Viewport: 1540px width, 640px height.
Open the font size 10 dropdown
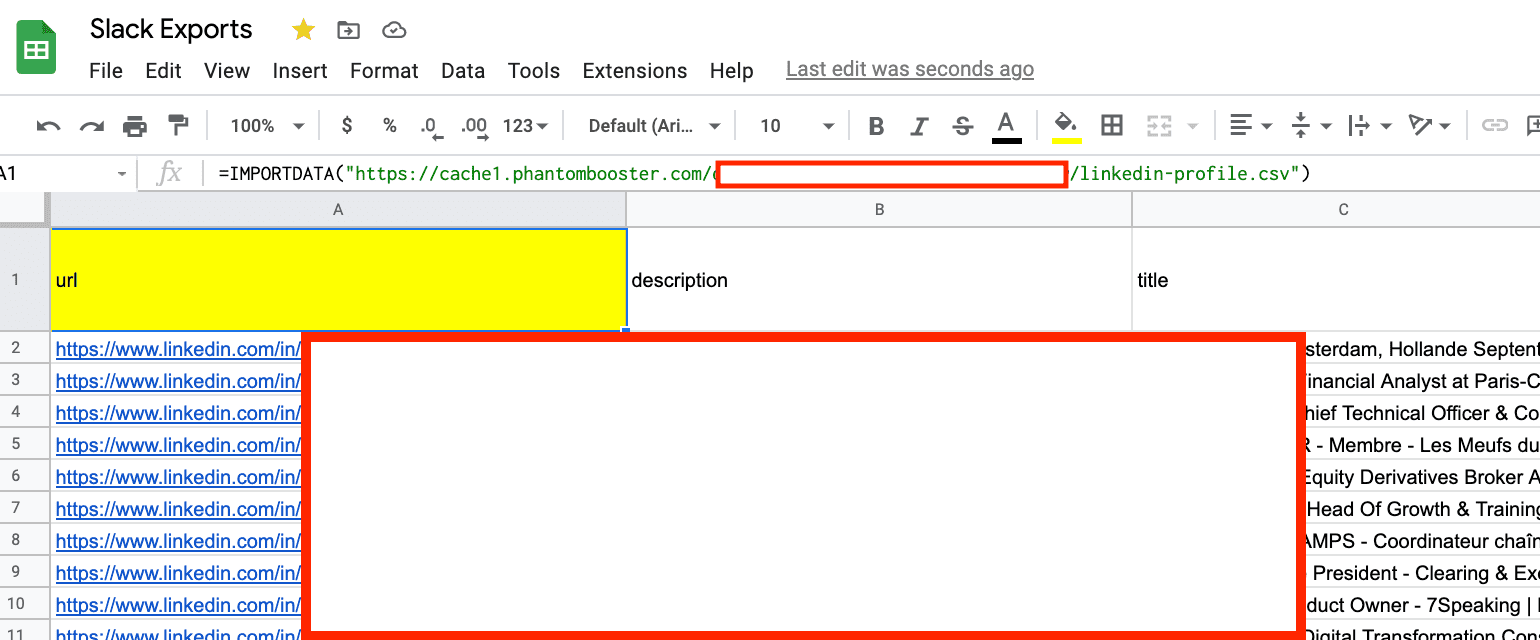[797, 126]
